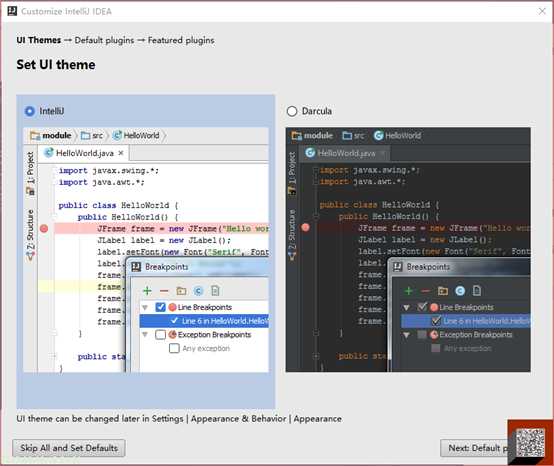The width and height of the screenshot is (554, 466).
Task: Click the red breakpoint dot in Darcula gutter
Action: (306, 227)
